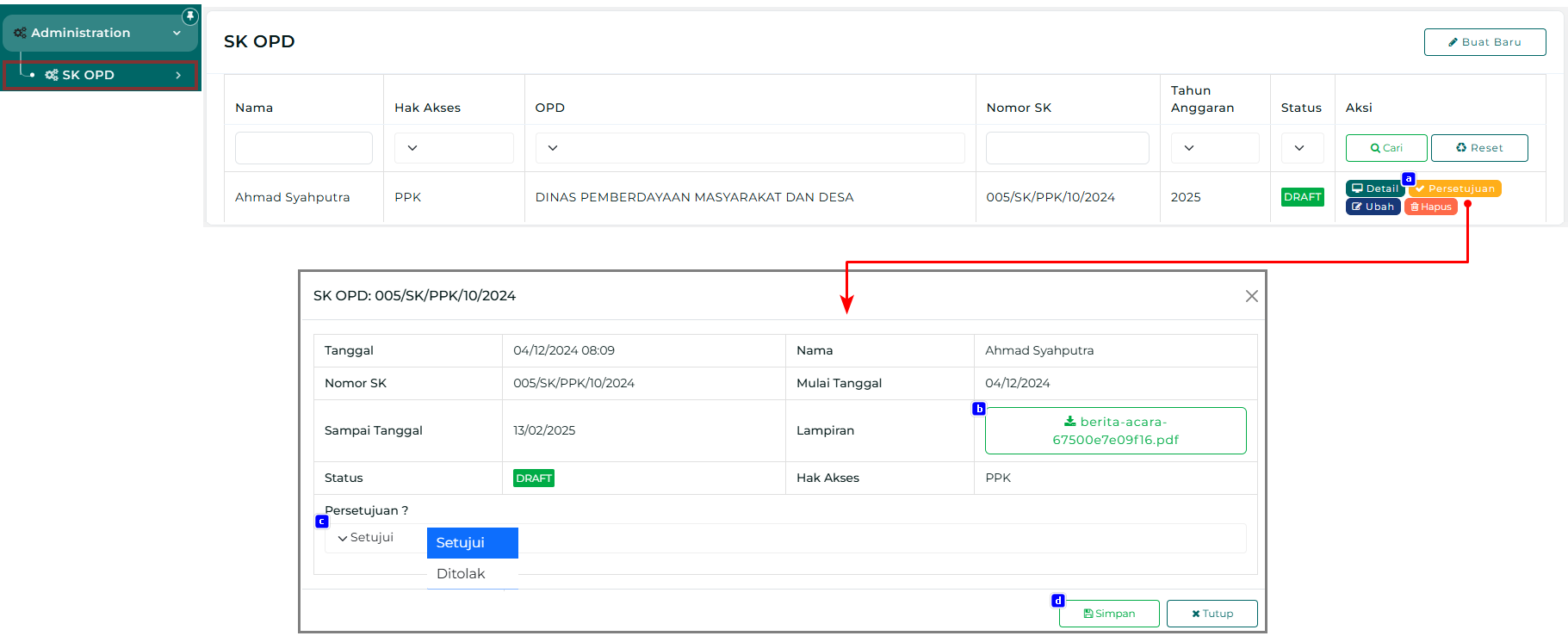Close the SK OPD dialog with X
Screen dimensions: 1568x636
[x=1251, y=296]
